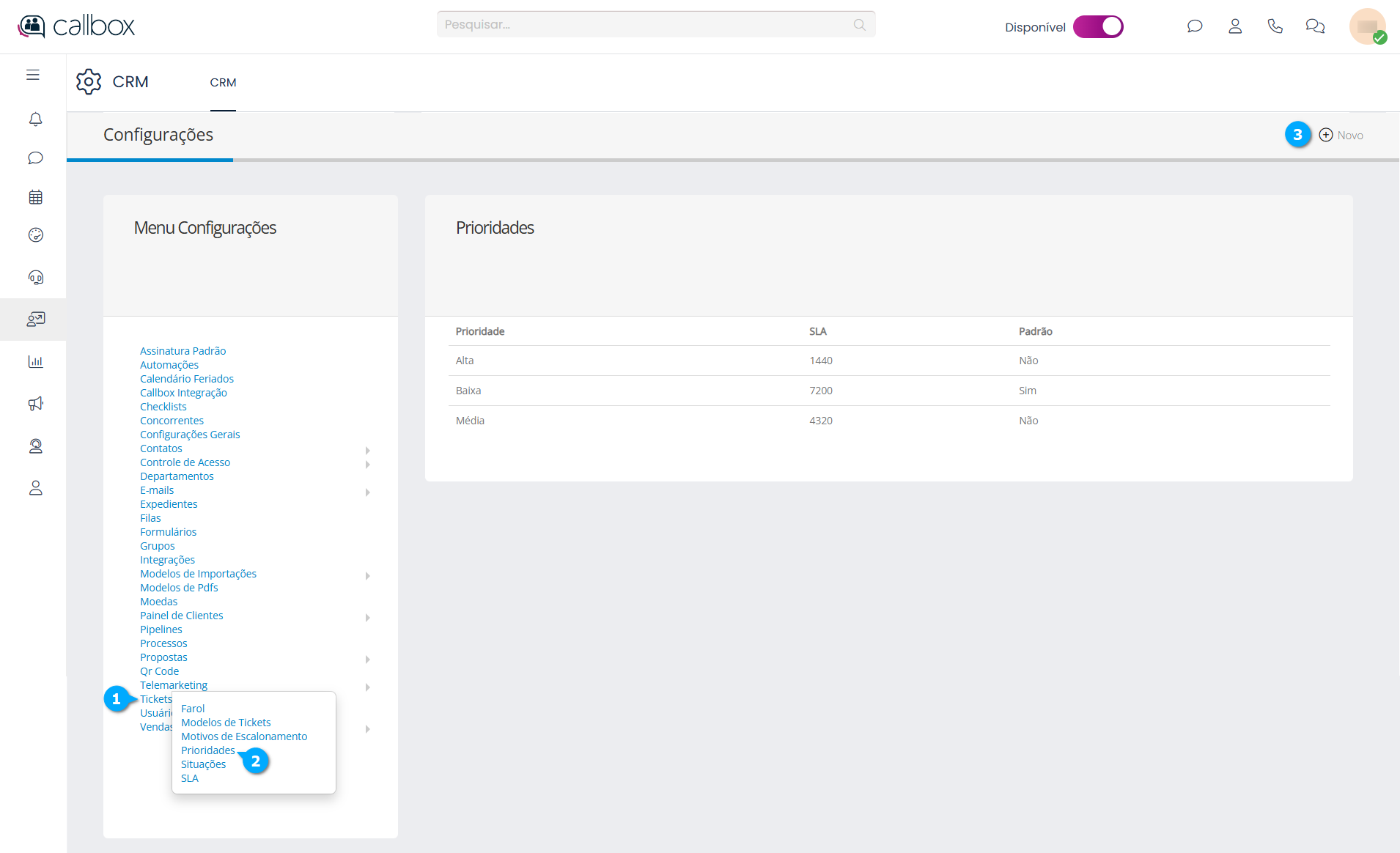Image resolution: width=1400 pixels, height=853 pixels.
Task: Click the Novo button
Action: (1341, 136)
